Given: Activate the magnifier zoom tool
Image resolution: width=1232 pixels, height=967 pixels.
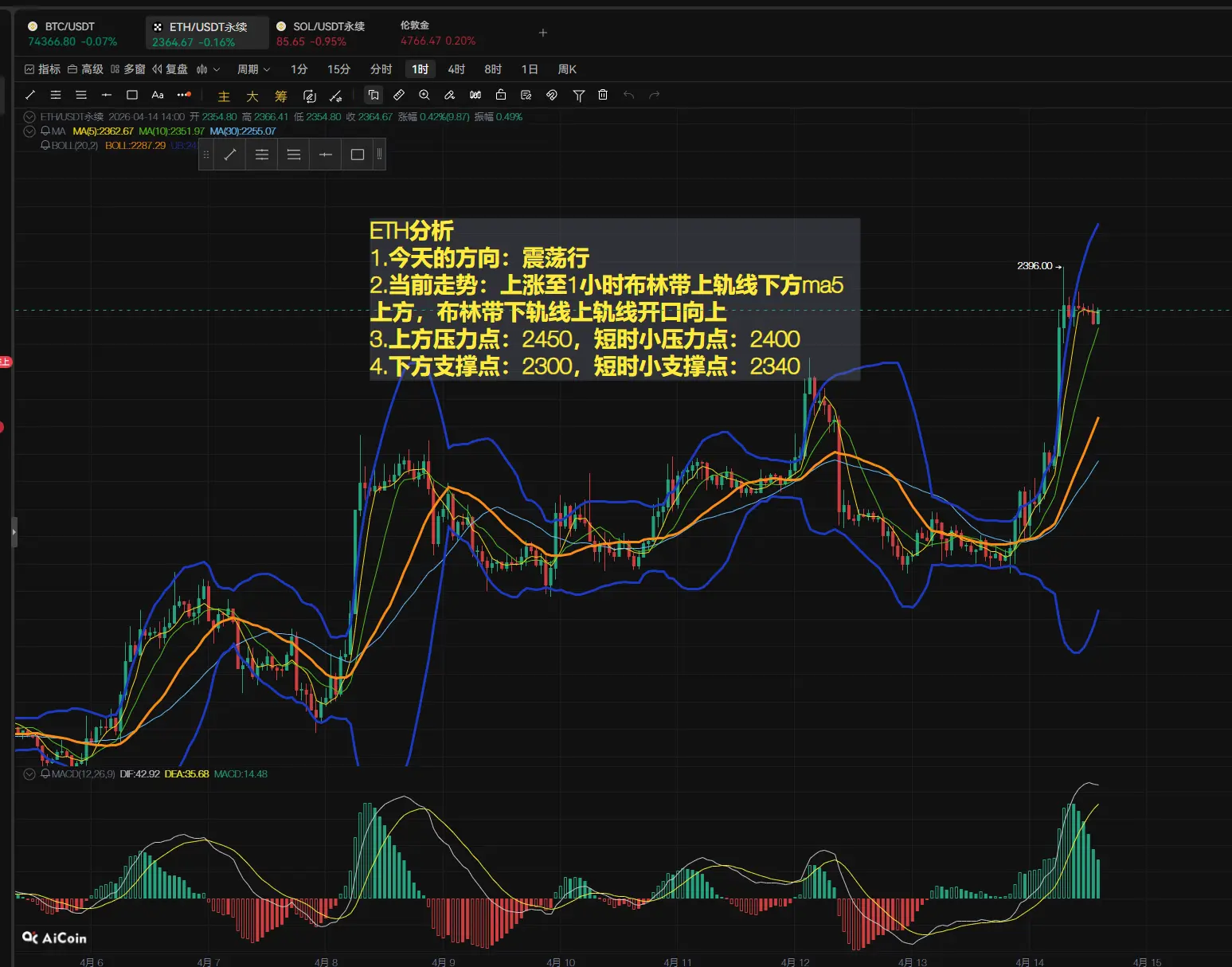Looking at the screenshot, I should [x=424, y=95].
